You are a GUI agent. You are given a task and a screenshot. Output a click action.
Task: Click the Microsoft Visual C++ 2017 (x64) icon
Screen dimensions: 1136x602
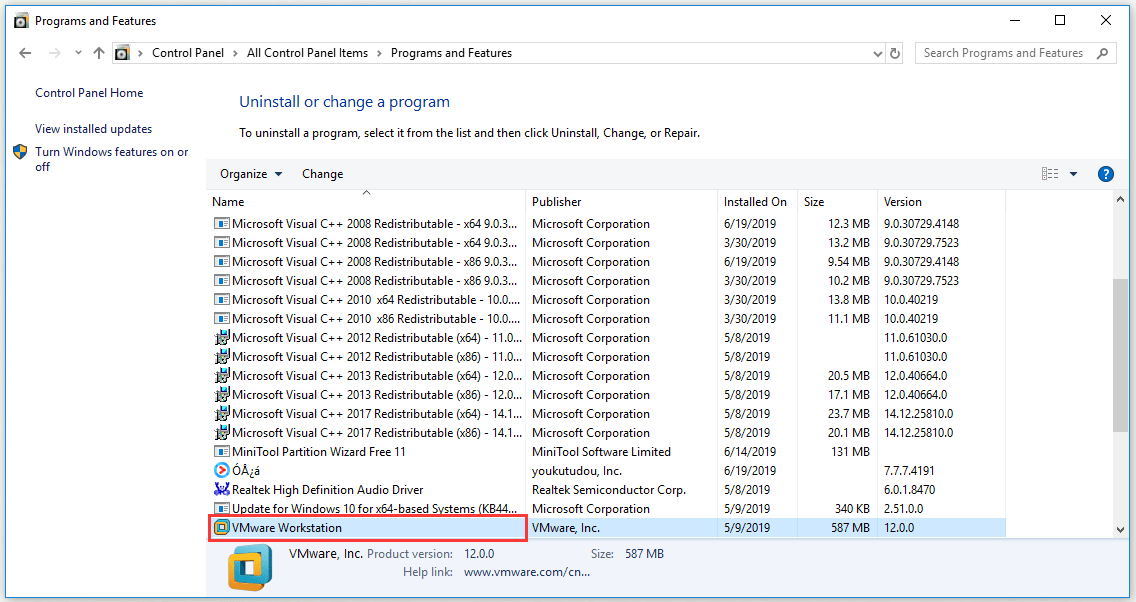pyautogui.click(x=221, y=413)
